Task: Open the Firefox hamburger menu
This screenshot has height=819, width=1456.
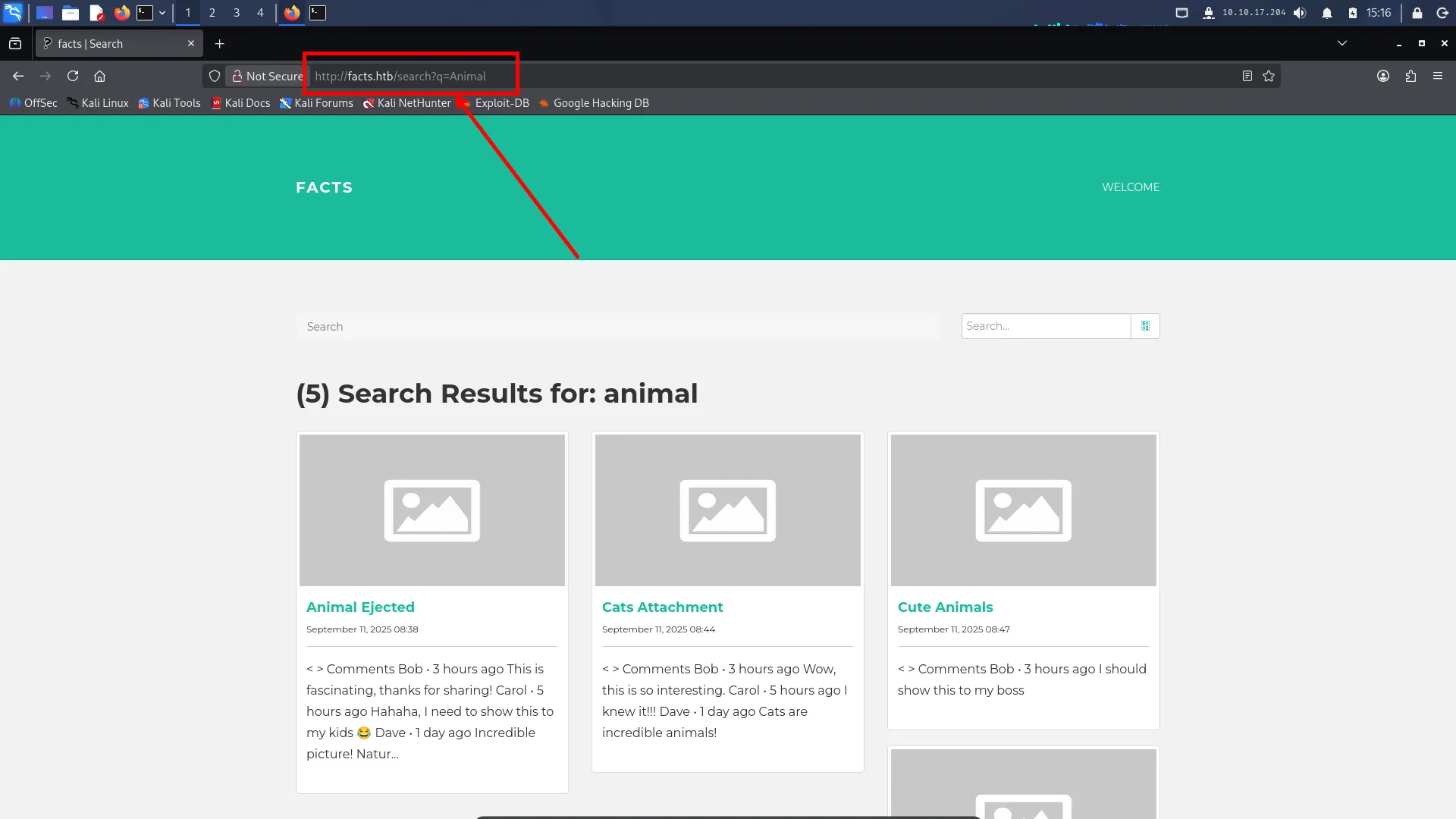Action: (1438, 76)
